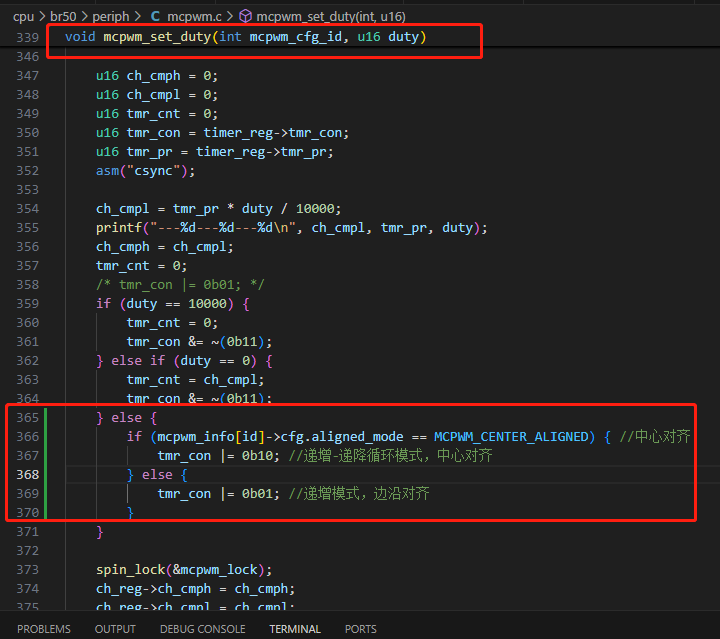Click 'timer_reg->tmr_pr' on line 351
The height and width of the screenshot is (639, 720).
pos(261,152)
